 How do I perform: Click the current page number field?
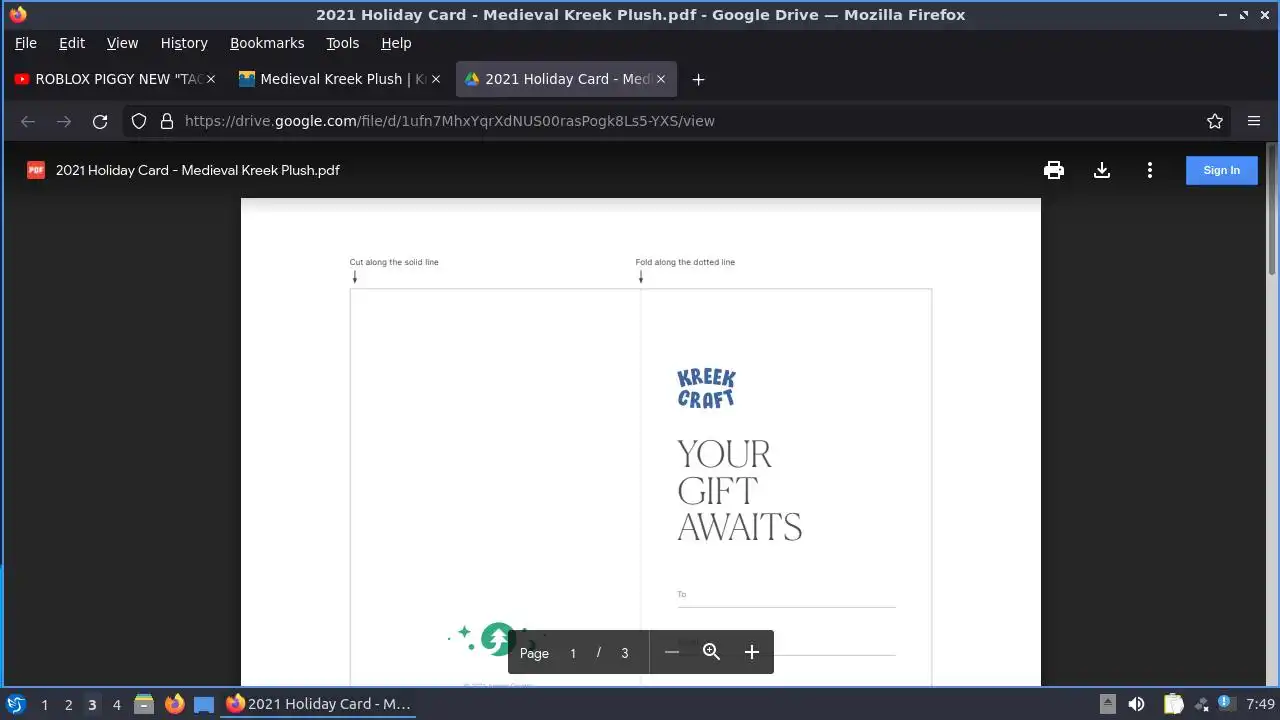click(x=573, y=653)
